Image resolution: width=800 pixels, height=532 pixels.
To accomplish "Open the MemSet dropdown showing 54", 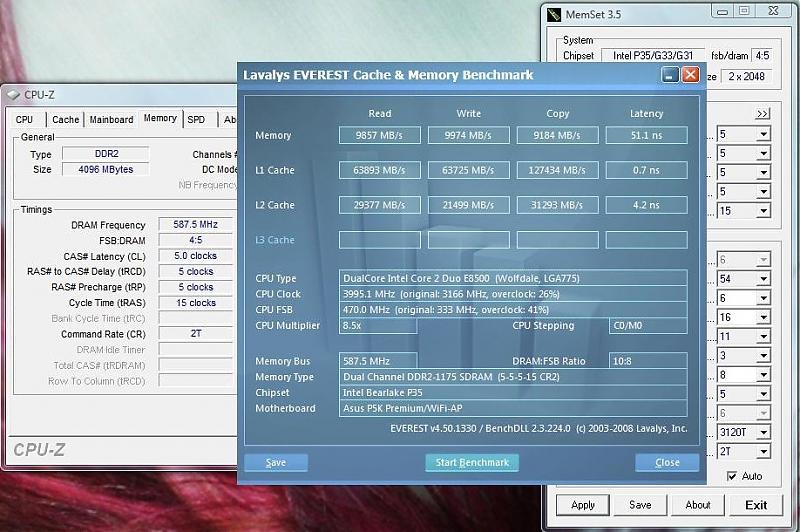I will tap(763, 278).
